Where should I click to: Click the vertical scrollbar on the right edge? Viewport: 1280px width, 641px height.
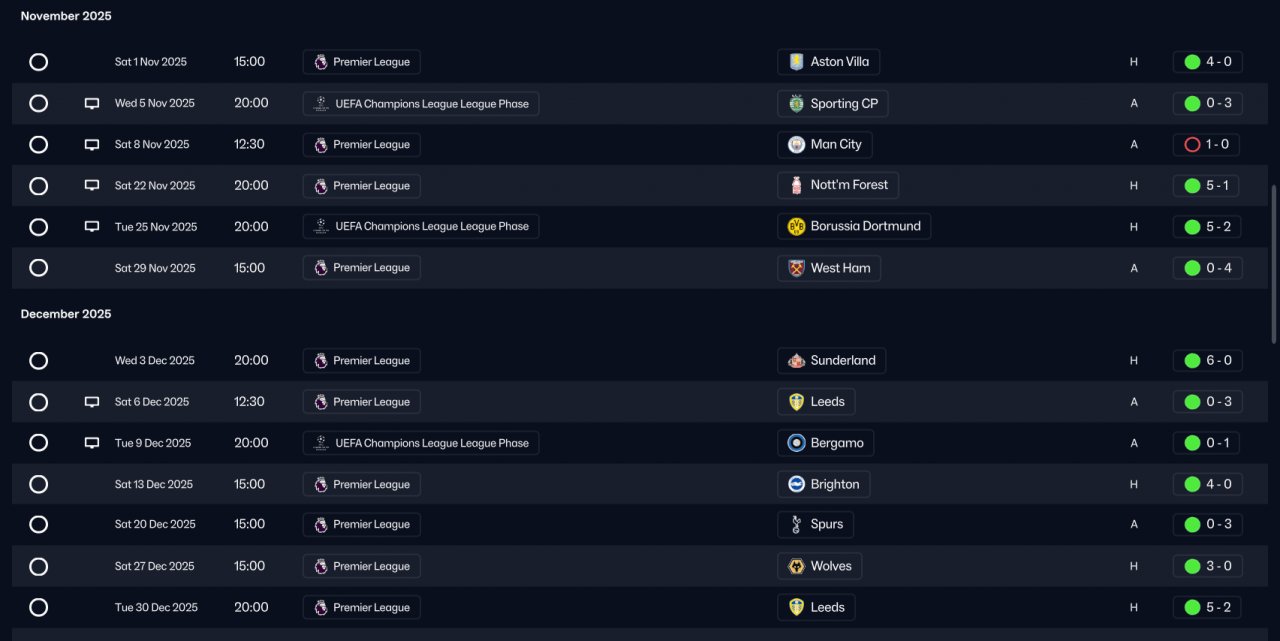[1273, 265]
